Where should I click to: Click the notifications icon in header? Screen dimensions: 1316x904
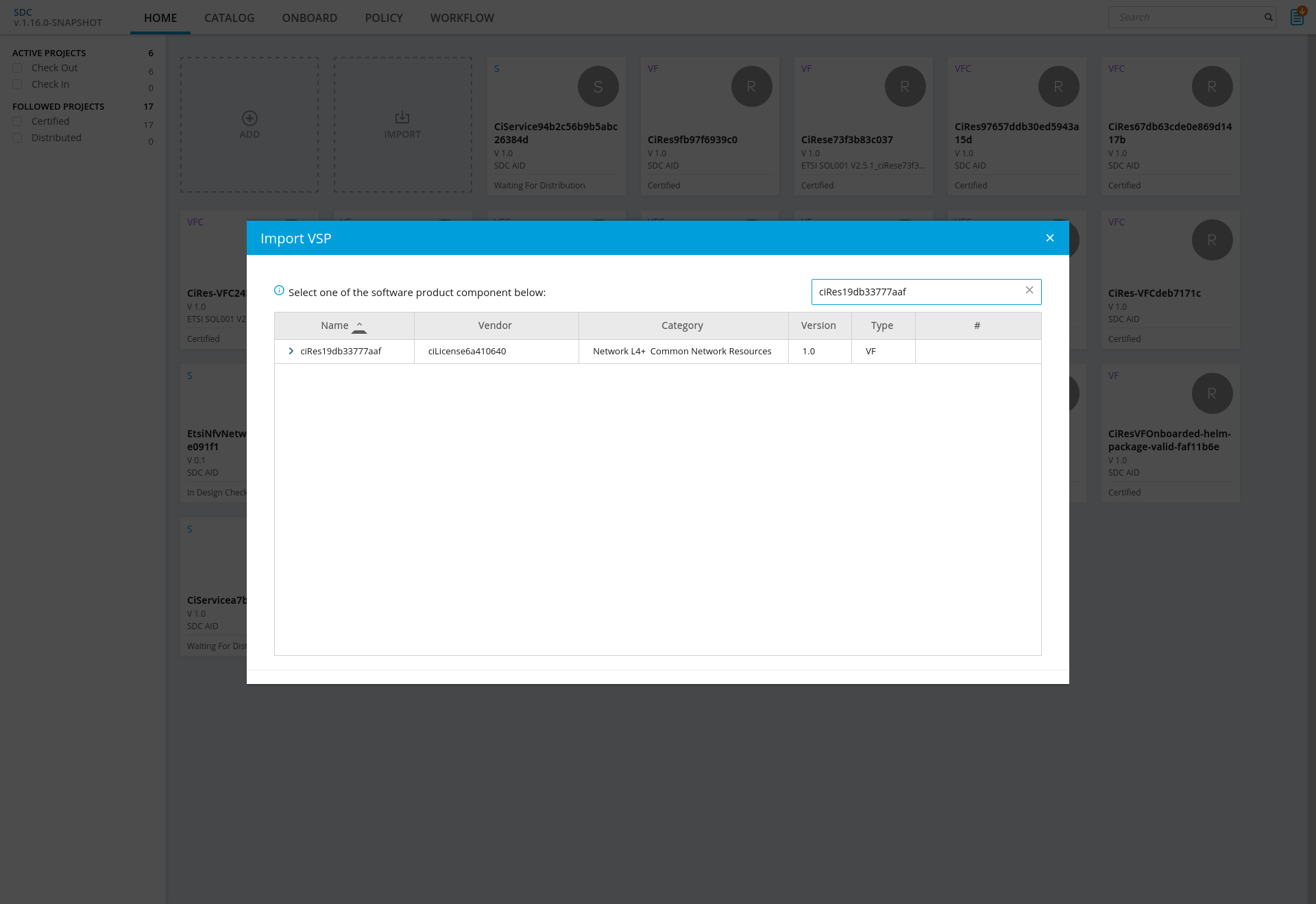1297,16
